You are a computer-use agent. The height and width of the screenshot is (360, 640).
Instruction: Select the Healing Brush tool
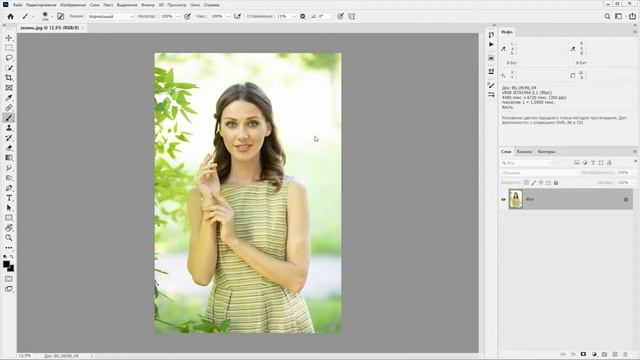click(x=9, y=108)
